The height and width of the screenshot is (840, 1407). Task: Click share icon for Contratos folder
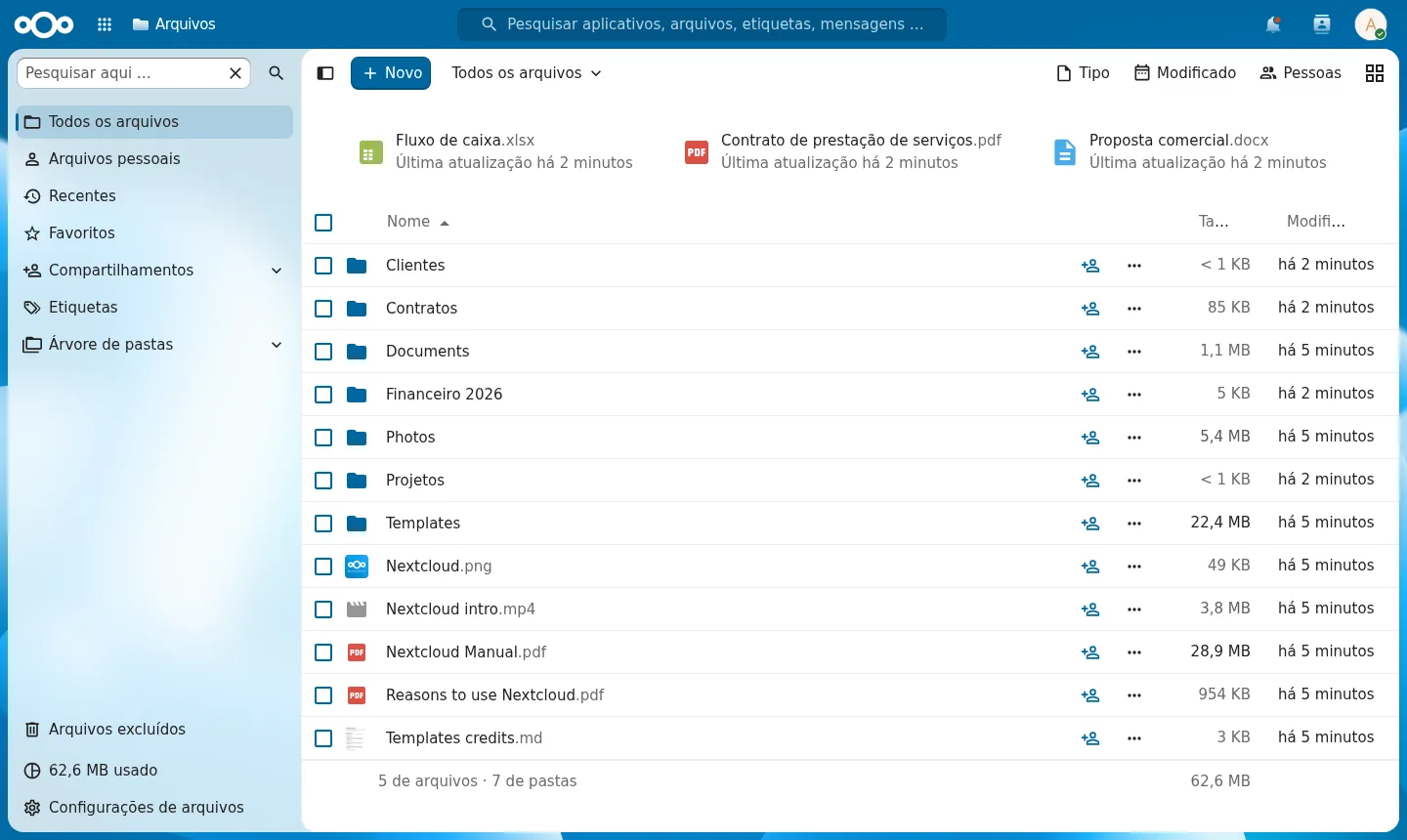[x=1090, y=309]
